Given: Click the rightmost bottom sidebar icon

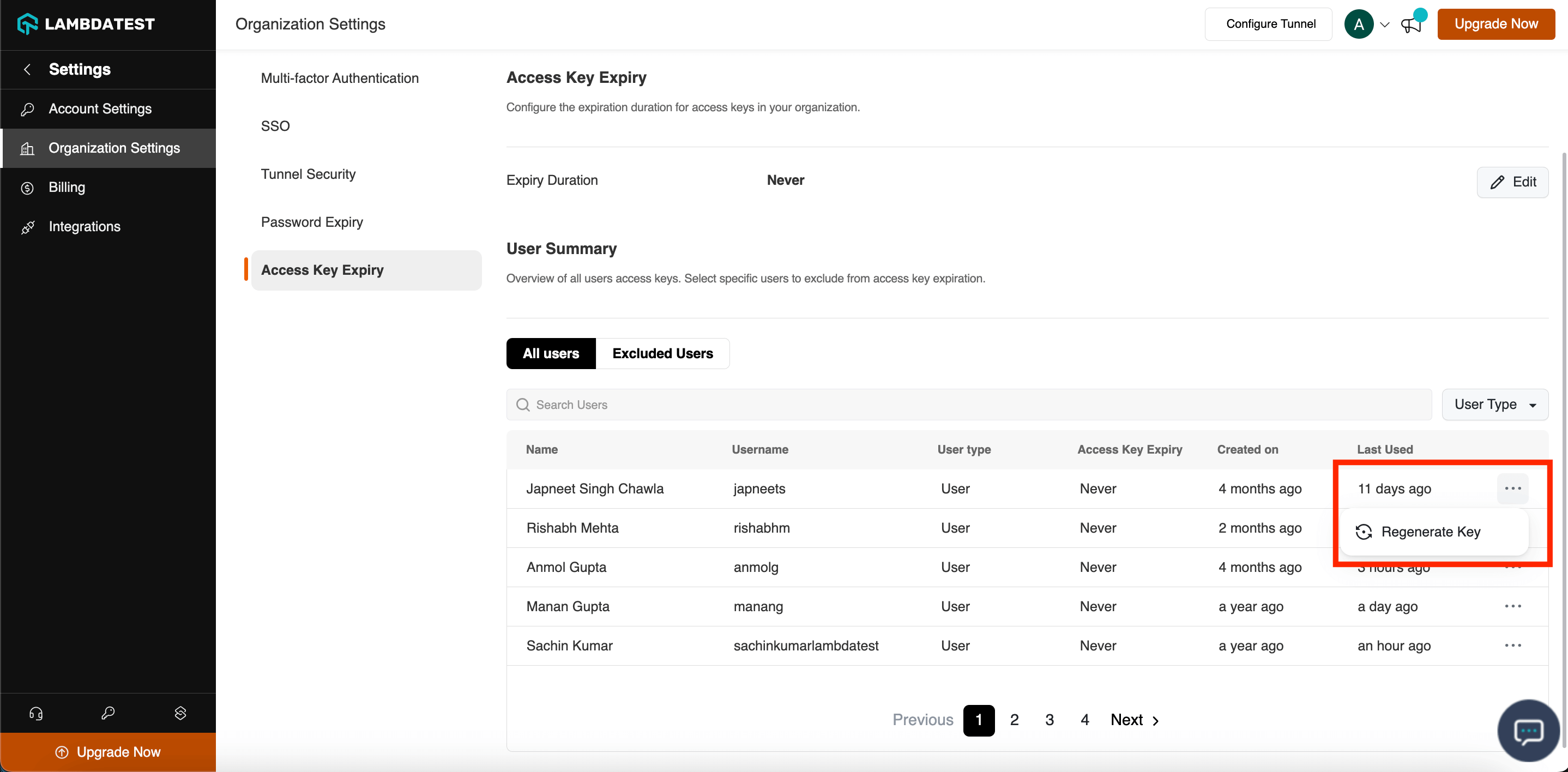Looking at the screenshot, I should 180,713.
